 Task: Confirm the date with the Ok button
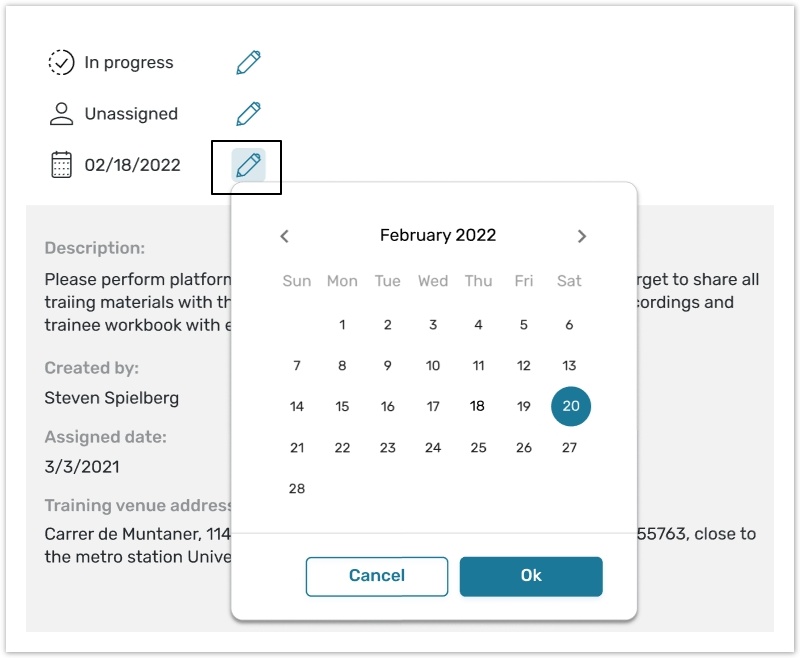(x=531, y=576)
